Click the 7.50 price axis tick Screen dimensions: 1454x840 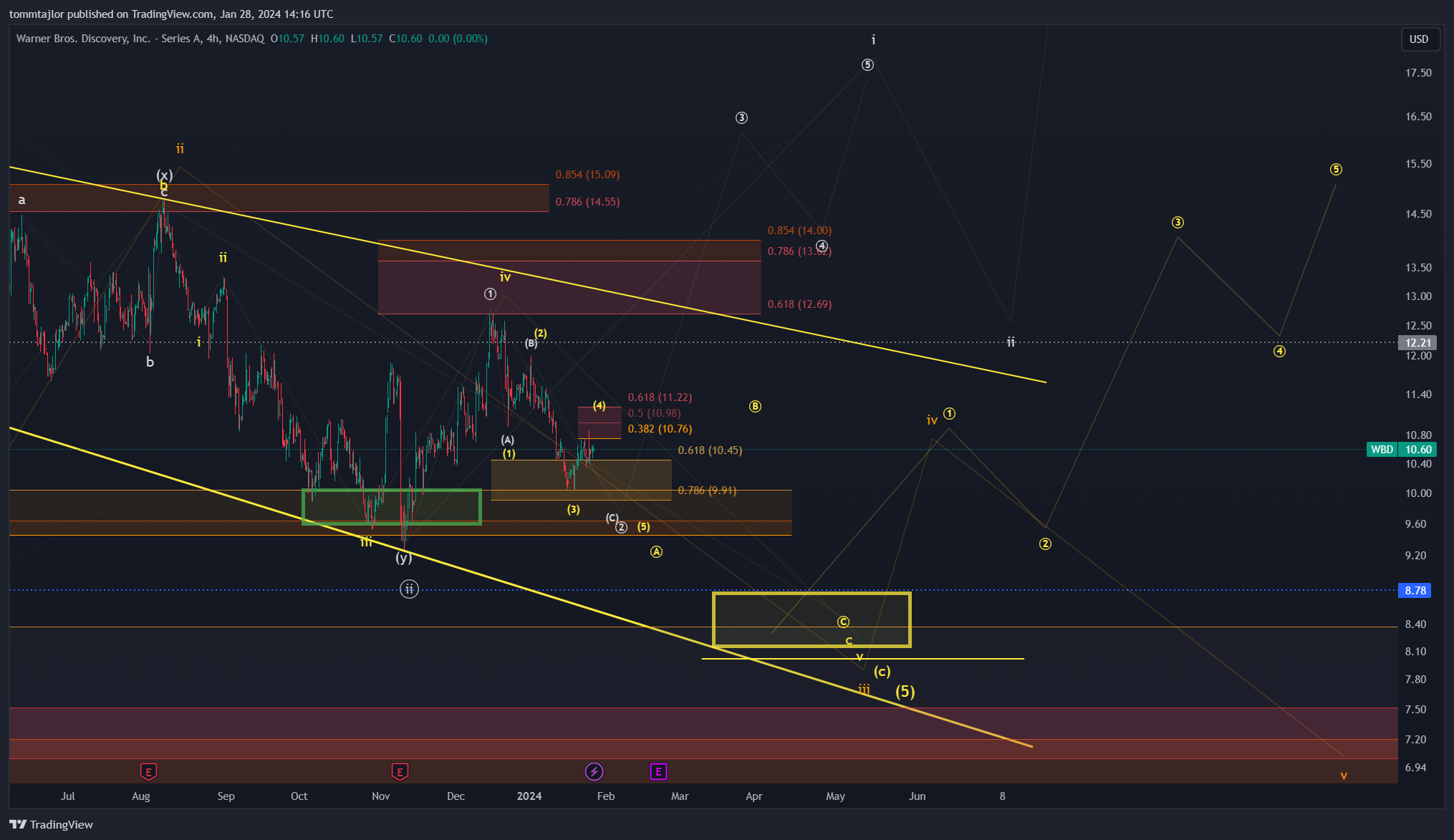click(1416, 710)
